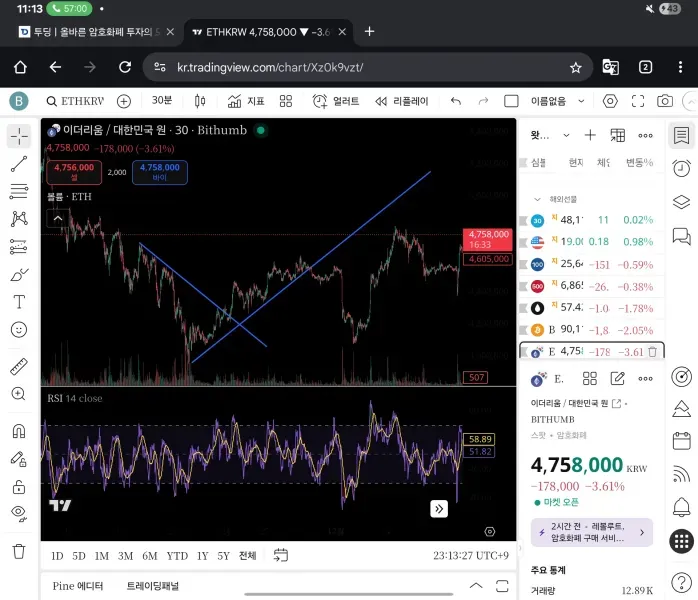
Task: Add symbol to the watchlist
Action: (590, 135)
